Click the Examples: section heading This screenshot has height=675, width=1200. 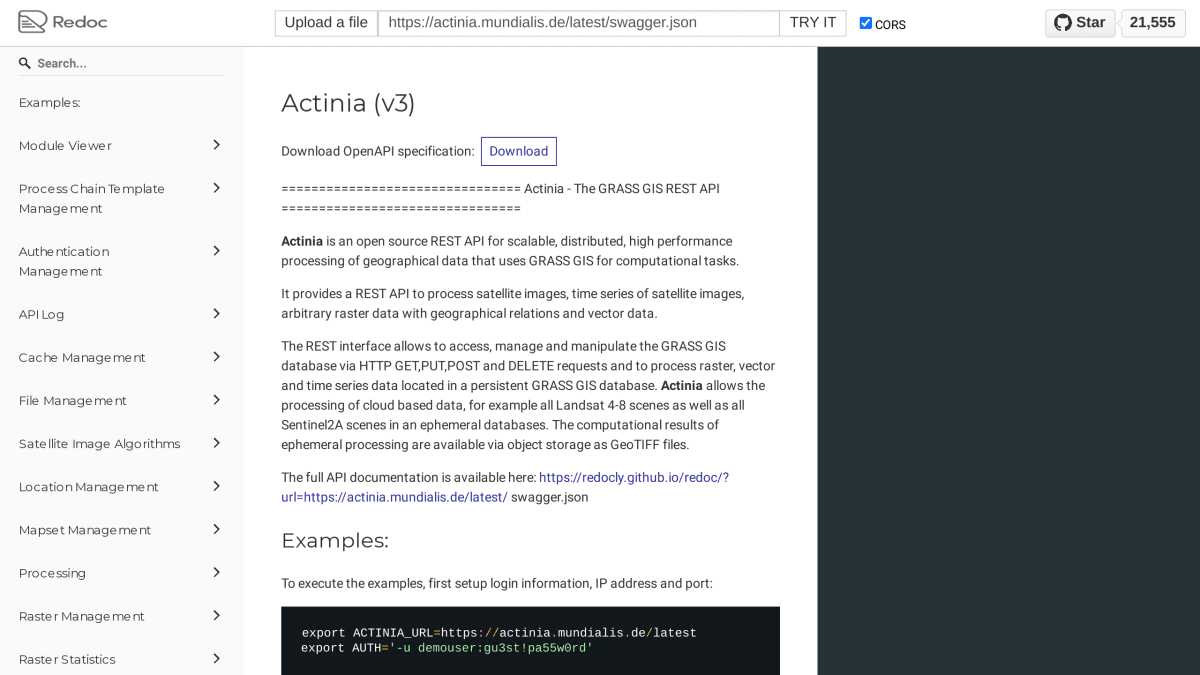pos(335,541)
